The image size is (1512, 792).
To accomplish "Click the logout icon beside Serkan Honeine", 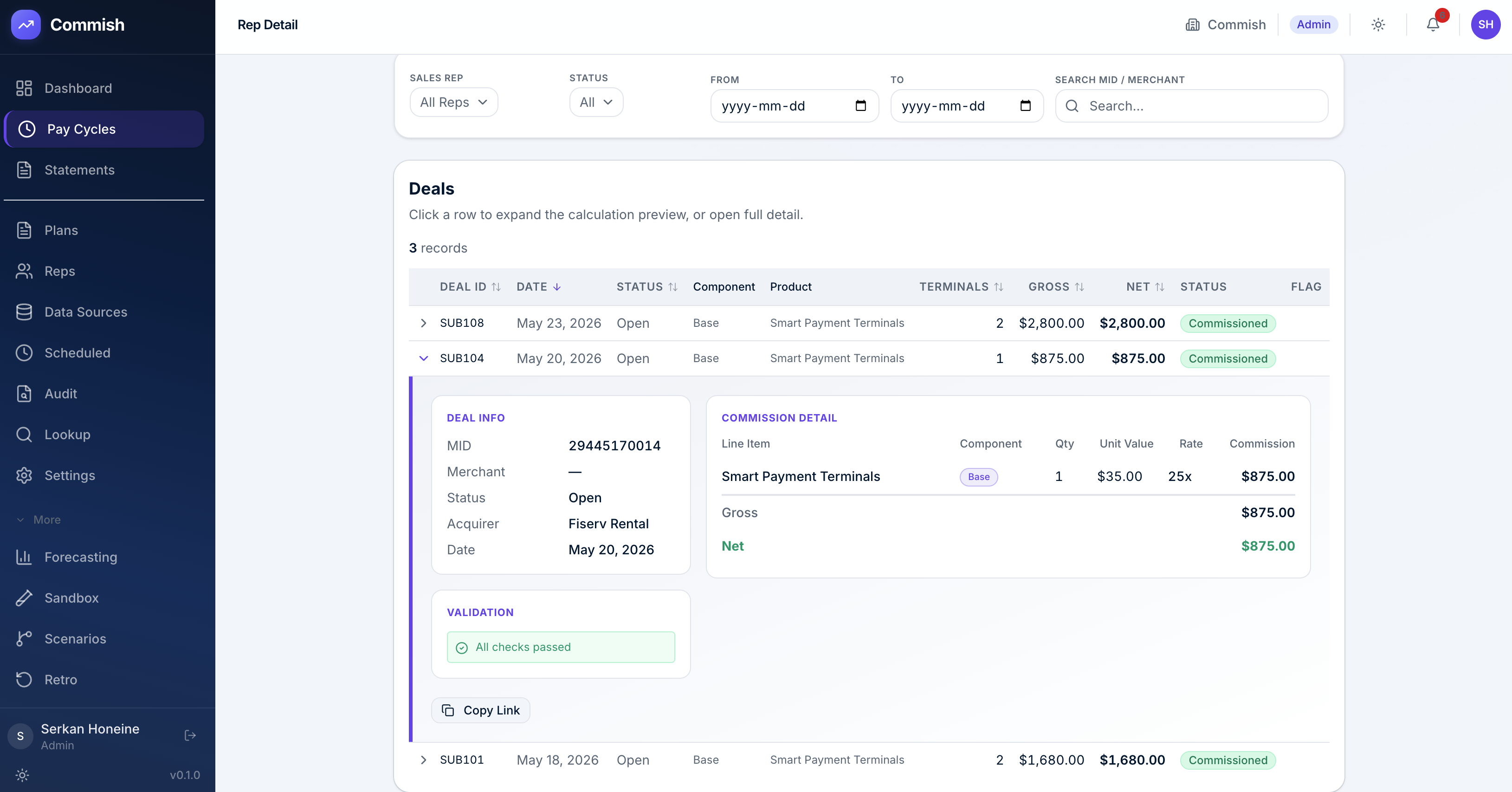I will (190, 736).
